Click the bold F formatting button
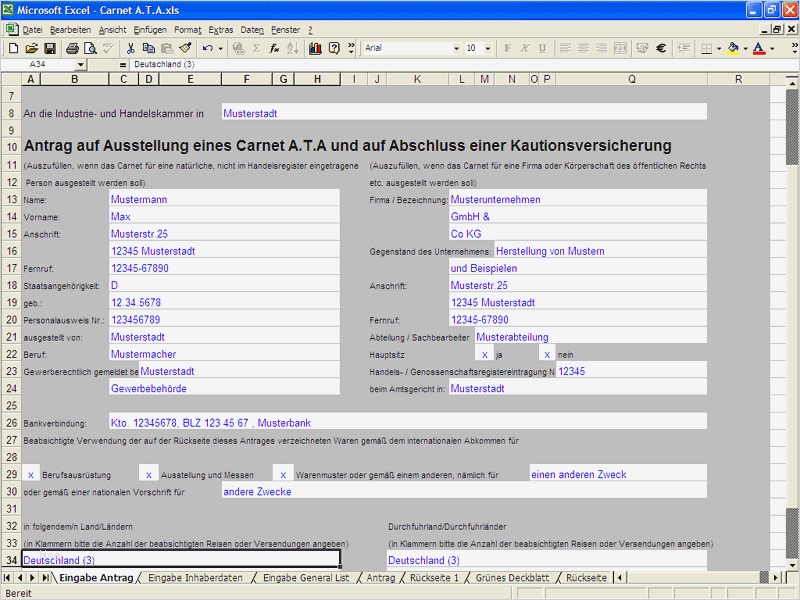This screenshot has height=600, width=800. (508, 47)
